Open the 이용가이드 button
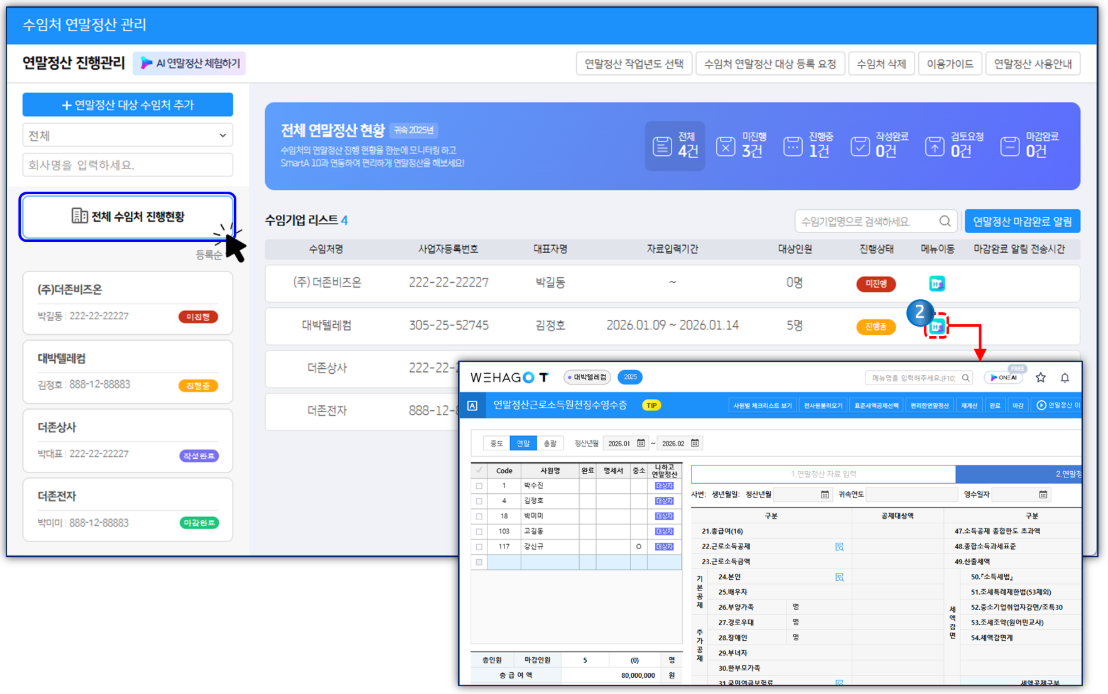The height and width of the screenshot is (694, 1108). (950, 64)
